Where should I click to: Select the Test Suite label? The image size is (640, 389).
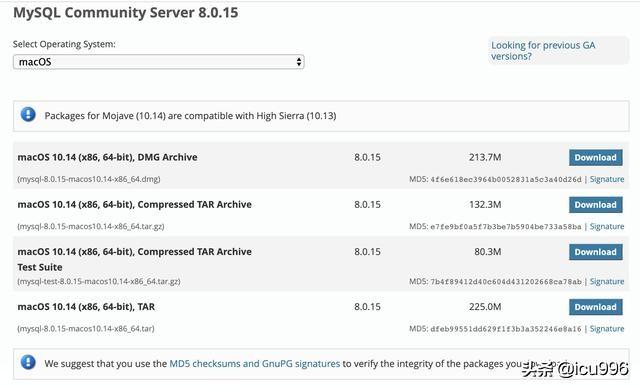40,267
